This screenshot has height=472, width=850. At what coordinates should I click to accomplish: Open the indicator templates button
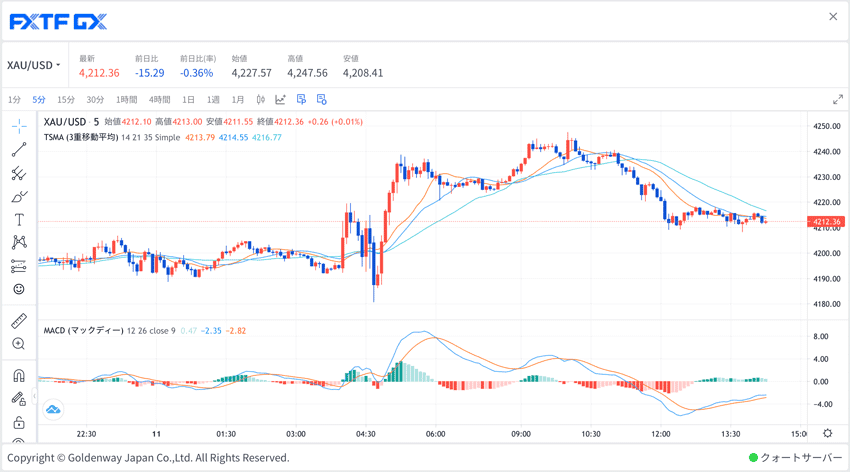click(x=301, y=99)
